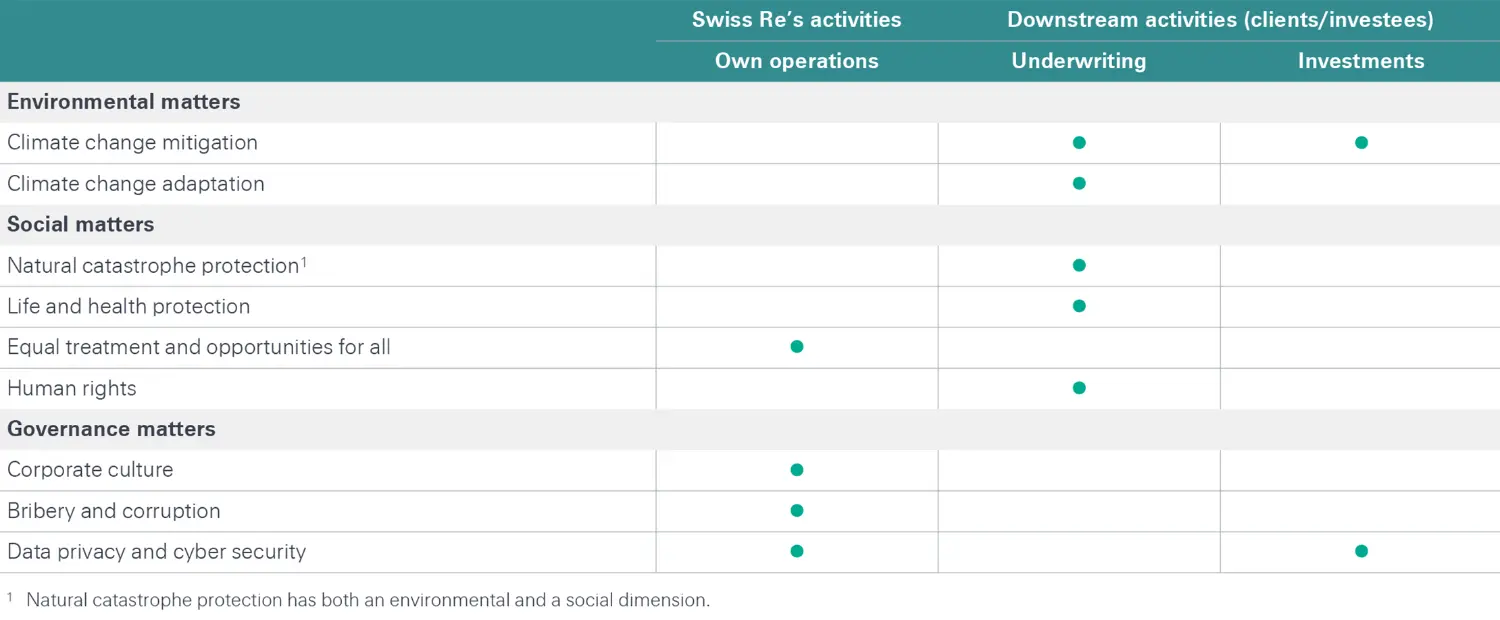Click the Own operations dot for Equal treatment
The image size is (1500, 620).
click(x=797, y=347)
